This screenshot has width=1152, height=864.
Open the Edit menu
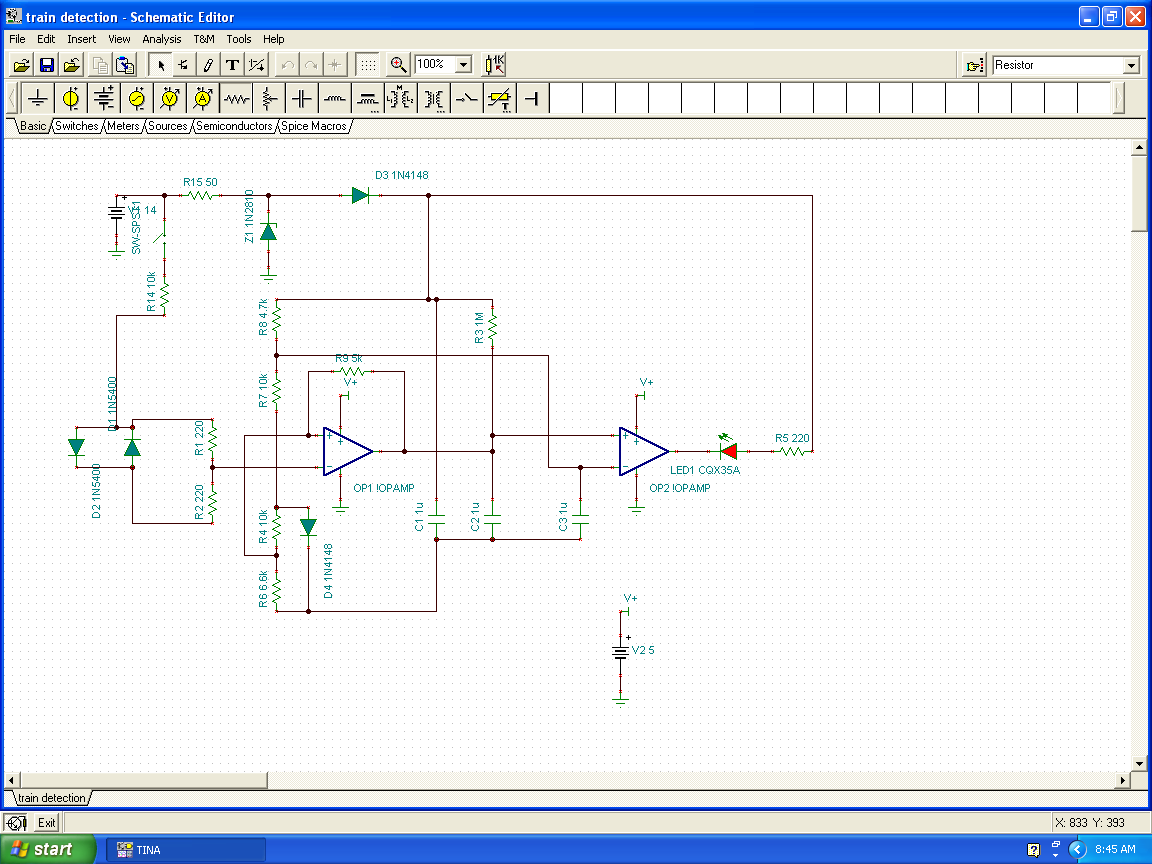tap(46, 39)
